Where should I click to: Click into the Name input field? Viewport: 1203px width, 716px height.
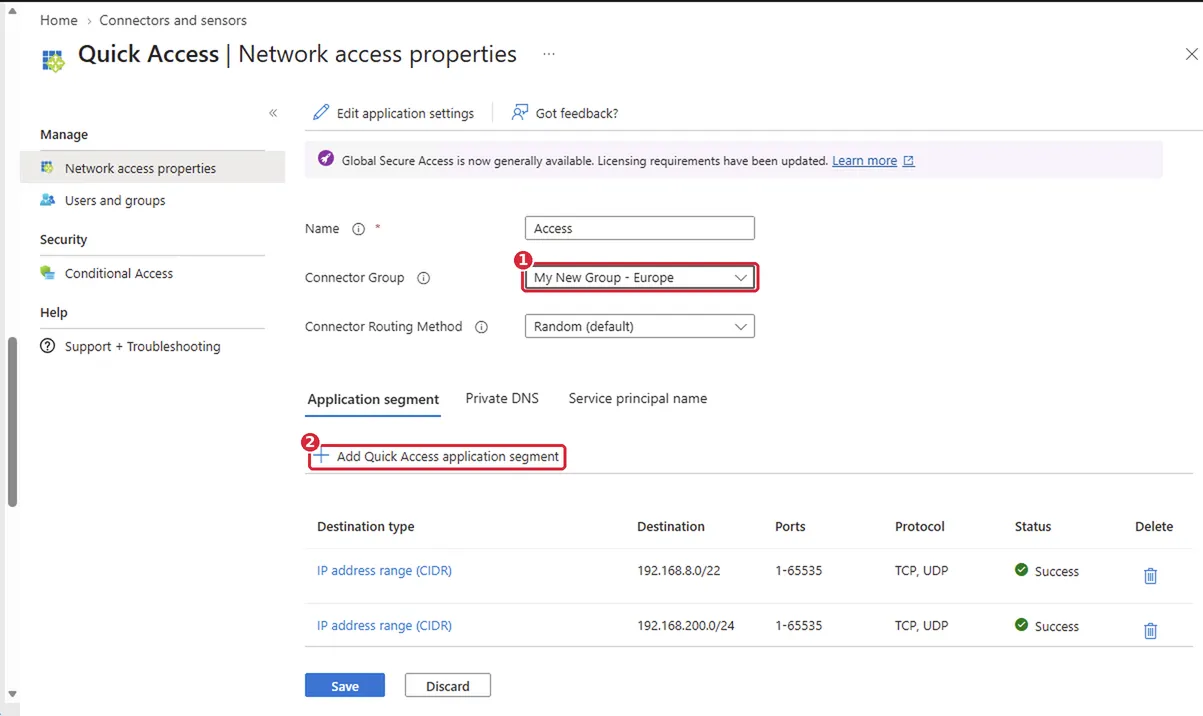click(x=640, y=228)
